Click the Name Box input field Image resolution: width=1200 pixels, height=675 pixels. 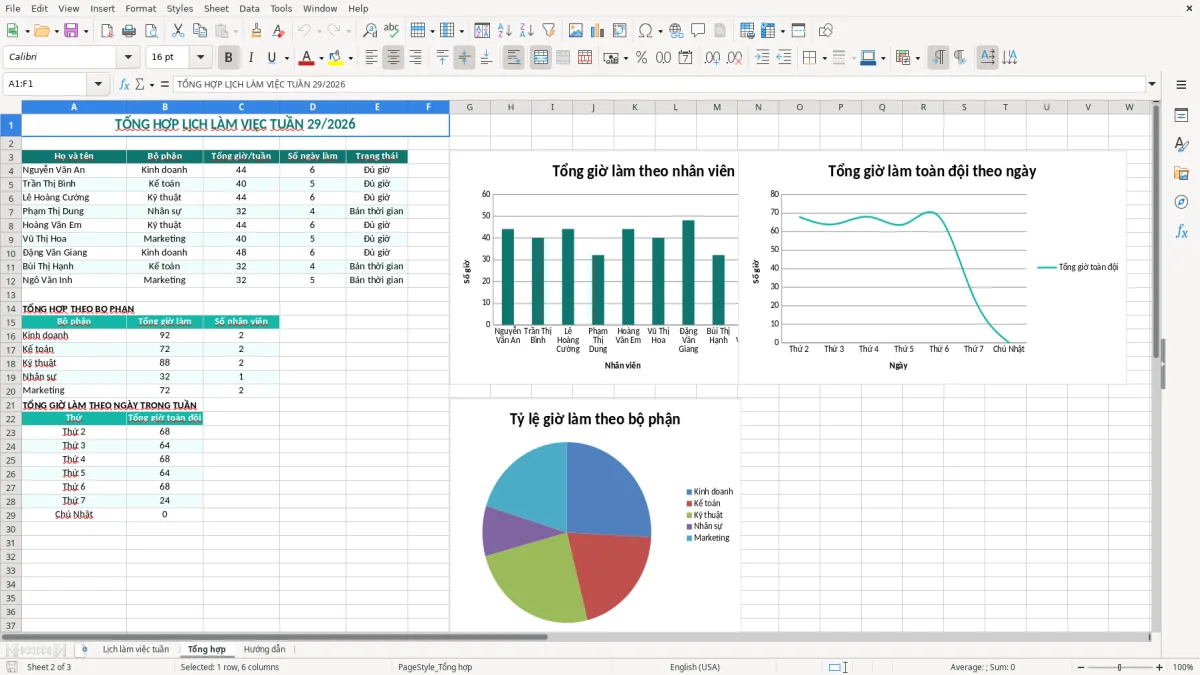point(46,84)
